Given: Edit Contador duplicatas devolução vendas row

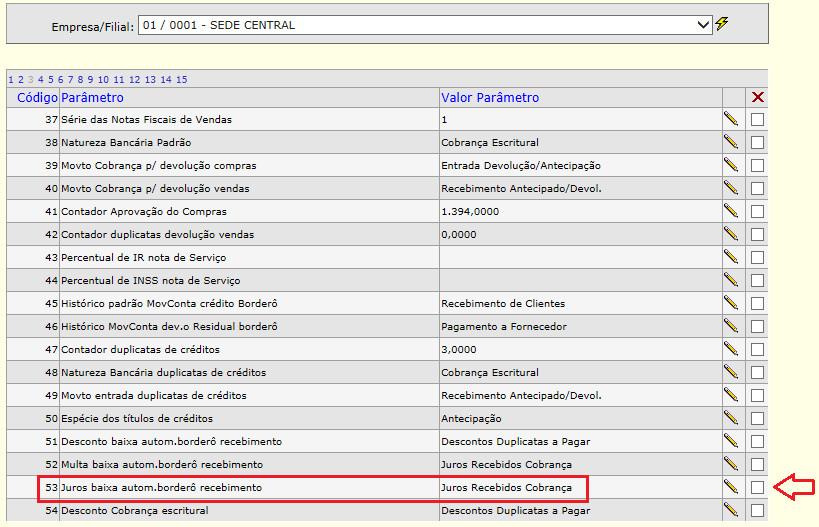Looking at the screenshot, I should pyautogui.click(x=731, y=234).
